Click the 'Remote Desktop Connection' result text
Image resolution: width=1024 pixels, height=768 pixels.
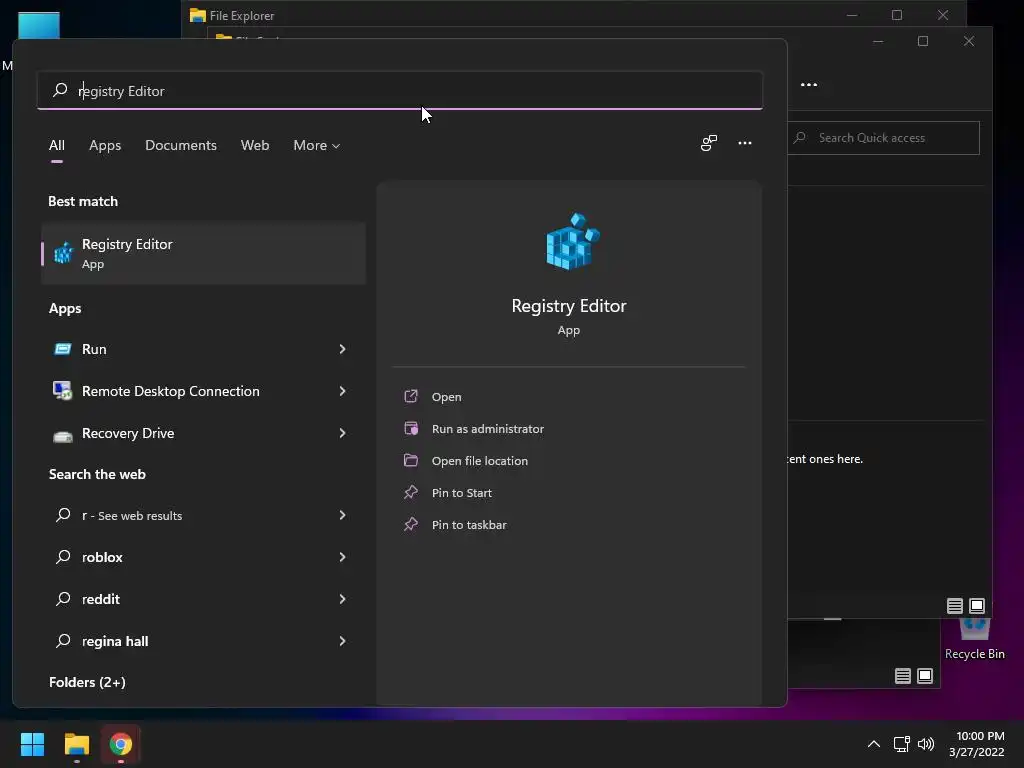(x=170, y=391)
